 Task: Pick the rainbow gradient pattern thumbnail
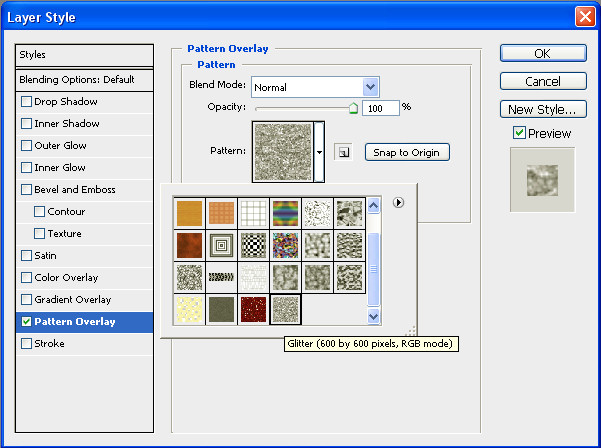pos(285,213)
